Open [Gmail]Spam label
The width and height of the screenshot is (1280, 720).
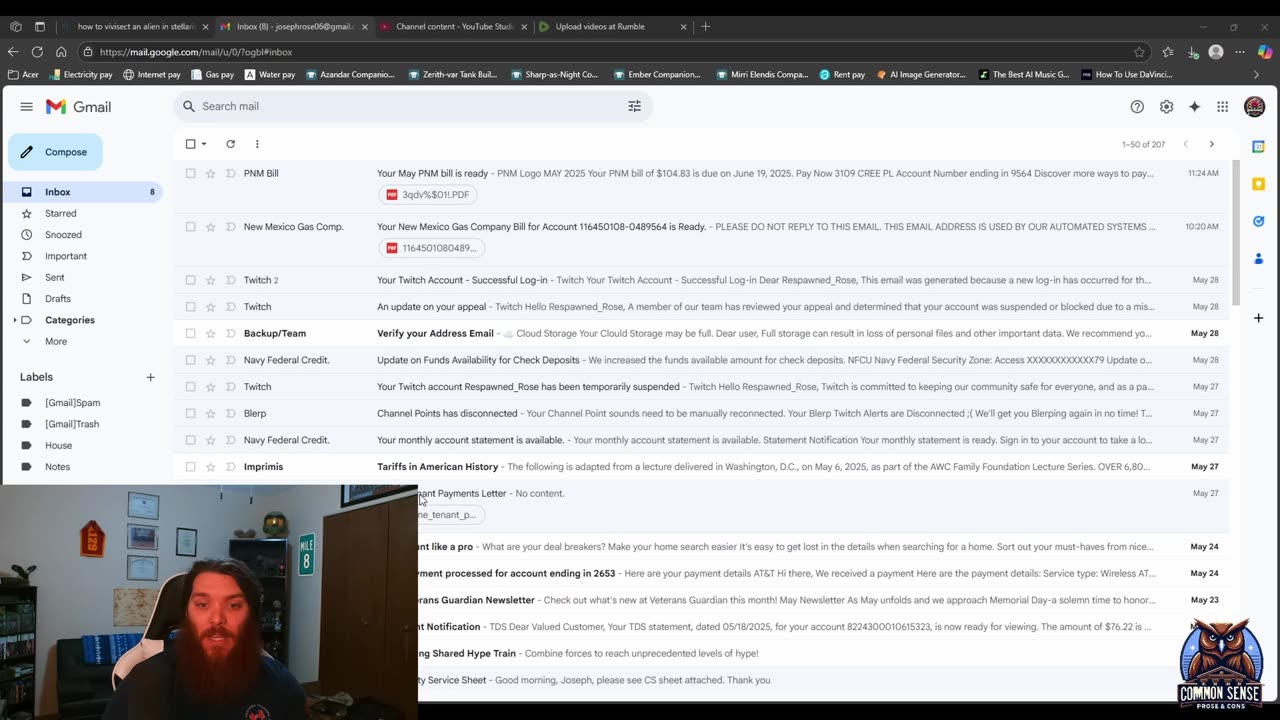(x=72, y=403)
